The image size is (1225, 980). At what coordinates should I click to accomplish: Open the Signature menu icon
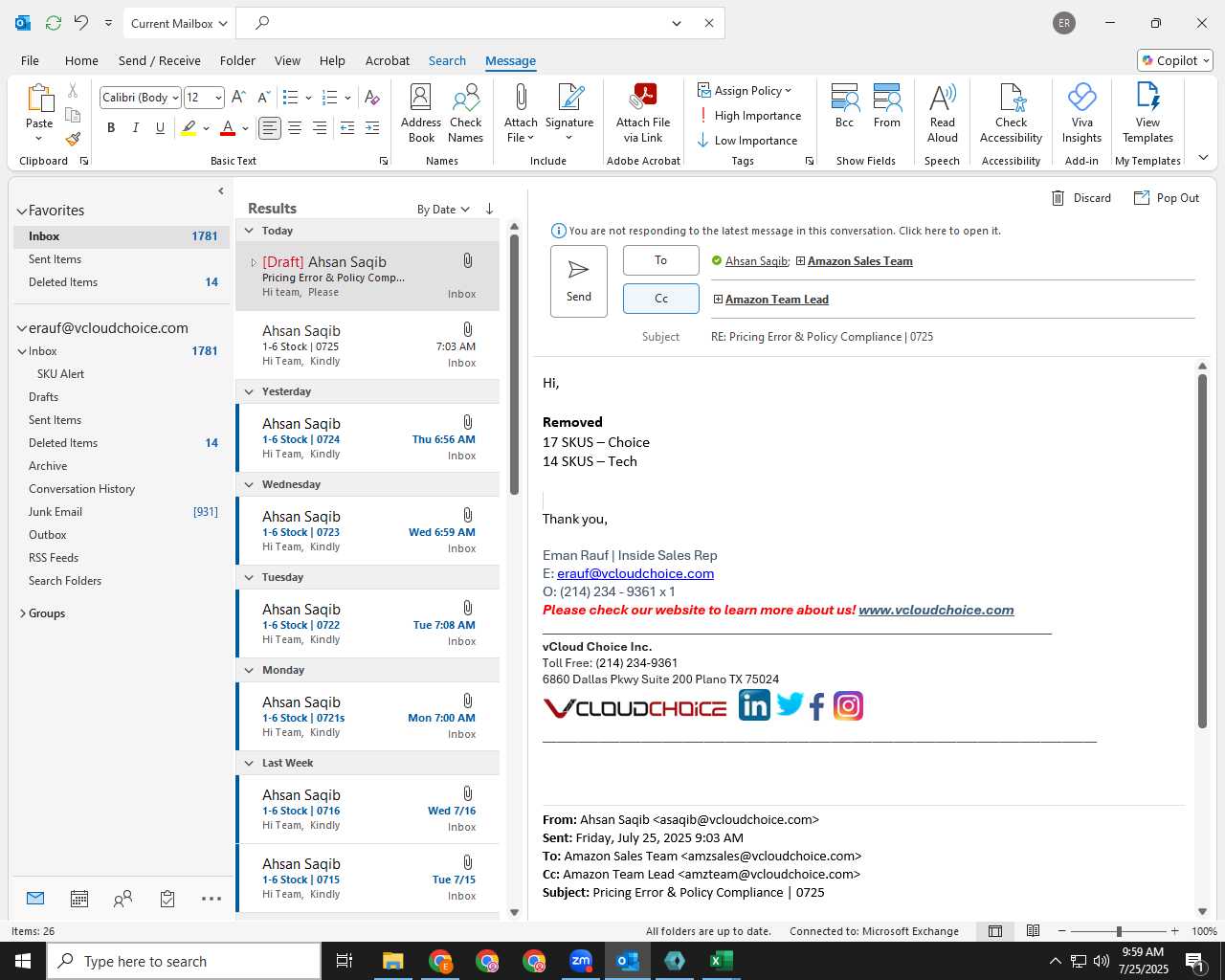tap(569, 113)
